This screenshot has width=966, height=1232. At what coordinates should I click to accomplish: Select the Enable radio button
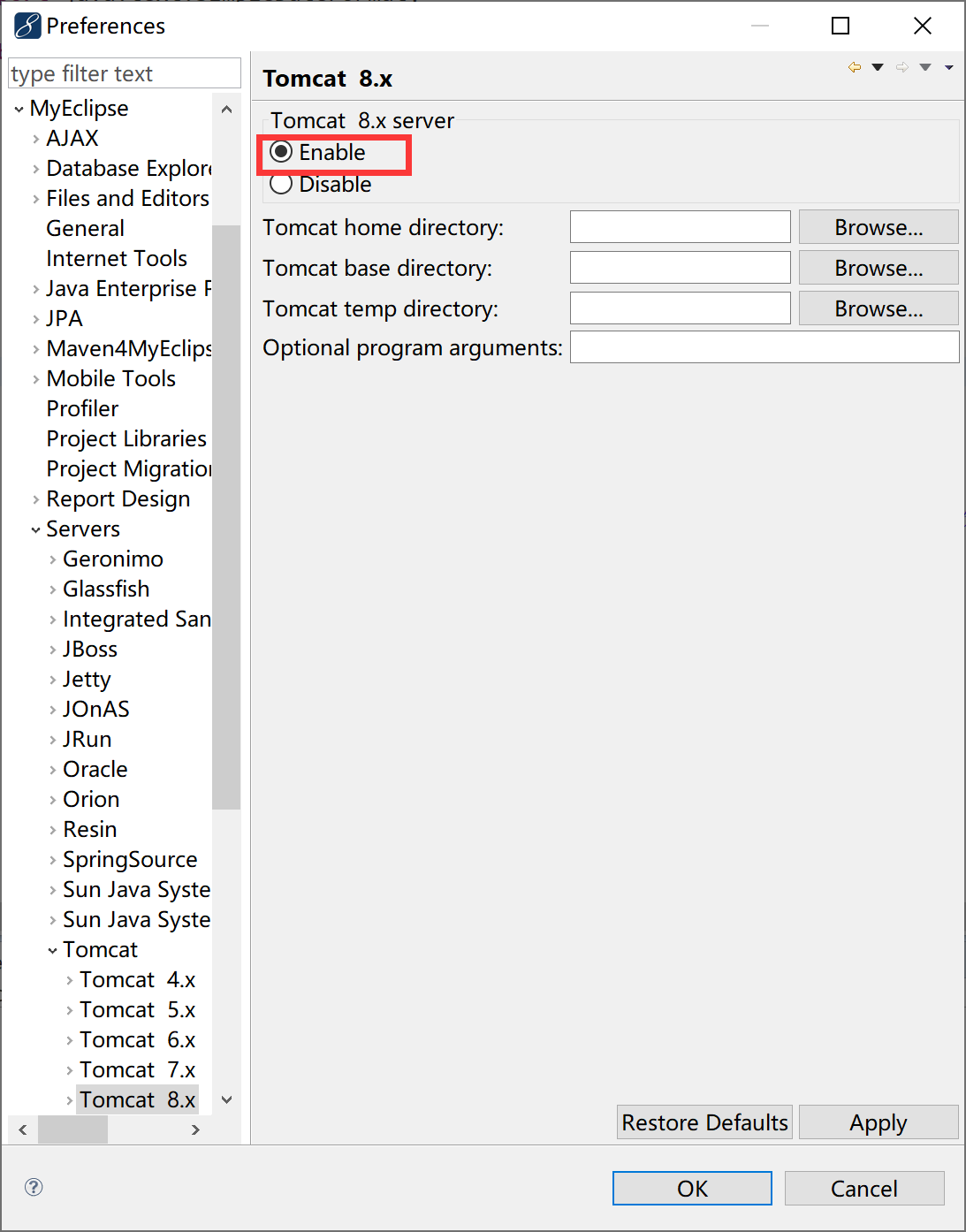point(281,152)
